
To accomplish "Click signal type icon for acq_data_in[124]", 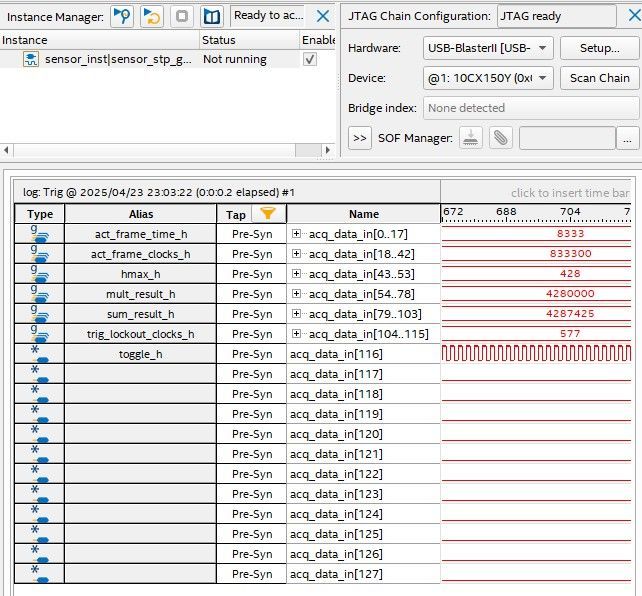I will pos(39,514).
